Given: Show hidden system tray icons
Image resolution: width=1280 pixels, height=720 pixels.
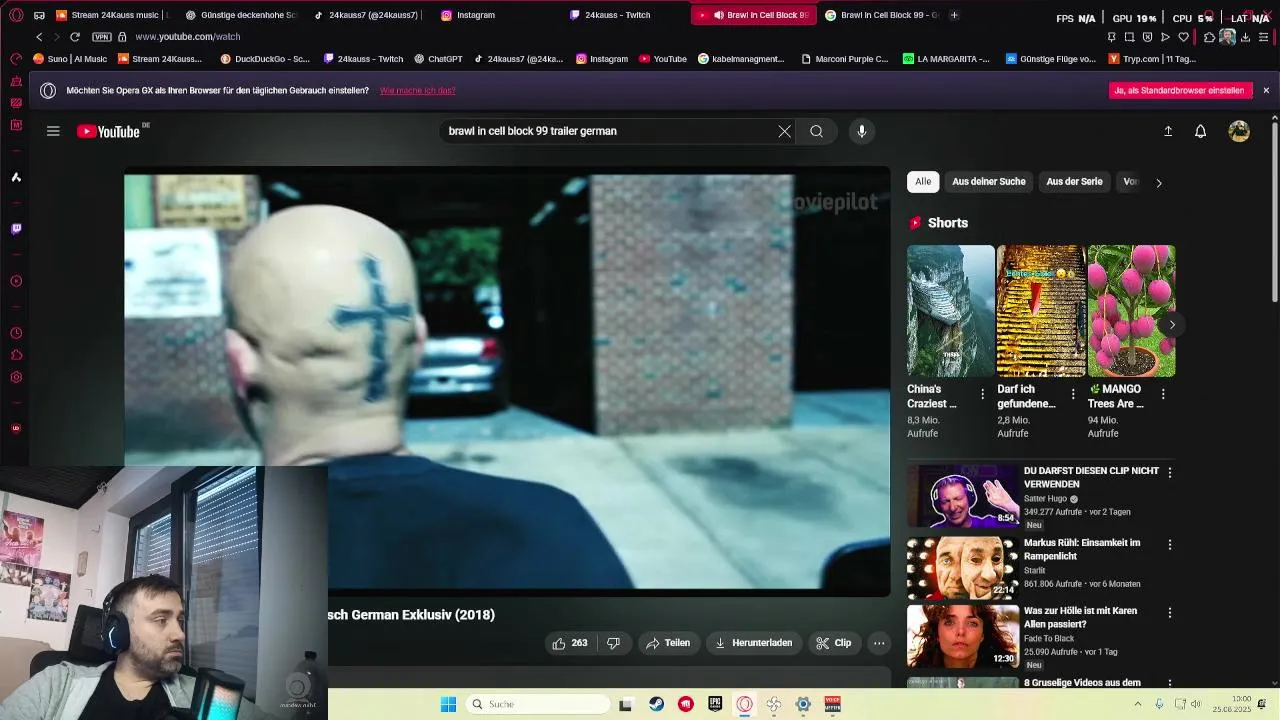Looking at the screenshot, I should 1138,704.
